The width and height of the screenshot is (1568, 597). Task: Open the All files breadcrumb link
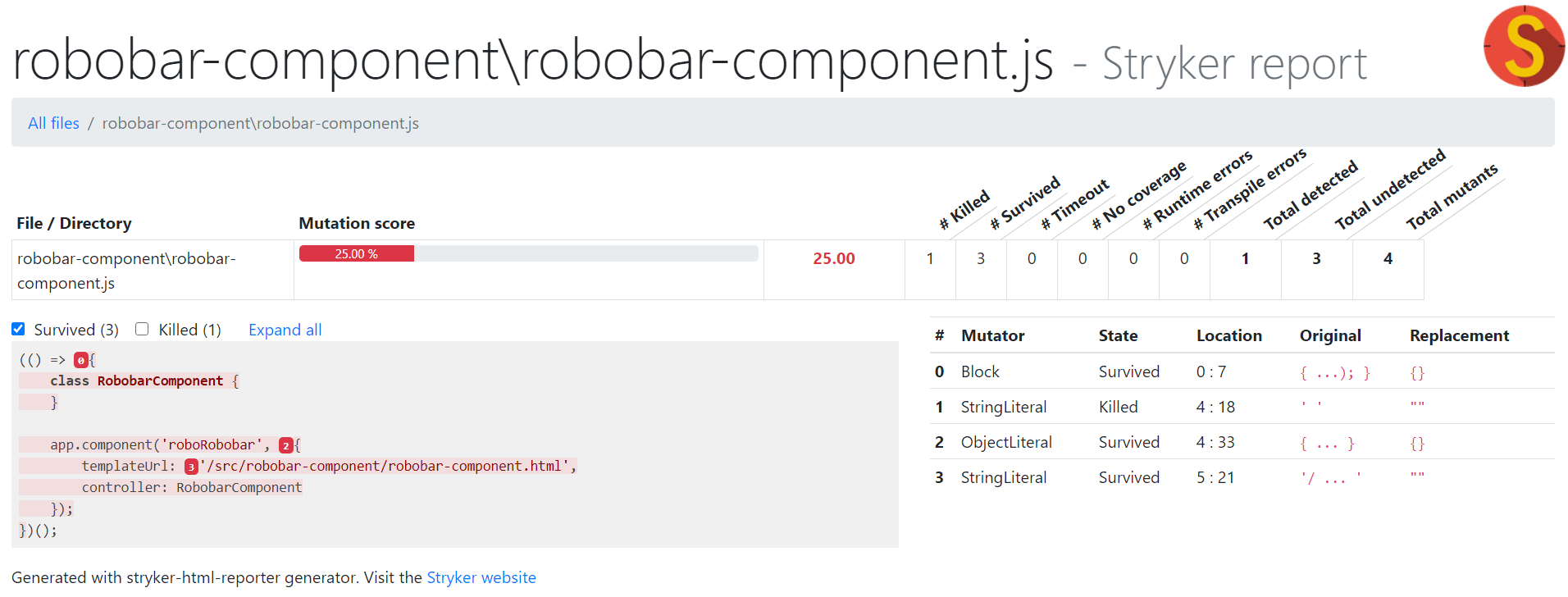point(53,123)
